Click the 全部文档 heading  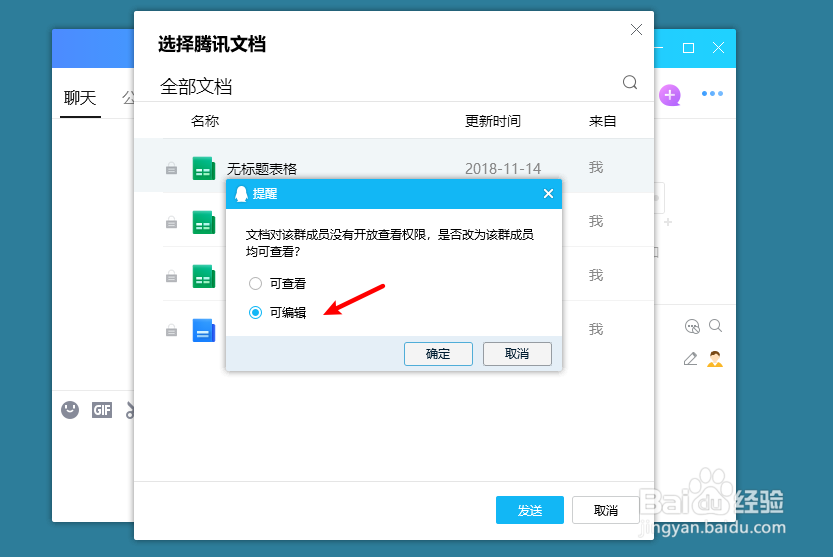pos(196,87)
